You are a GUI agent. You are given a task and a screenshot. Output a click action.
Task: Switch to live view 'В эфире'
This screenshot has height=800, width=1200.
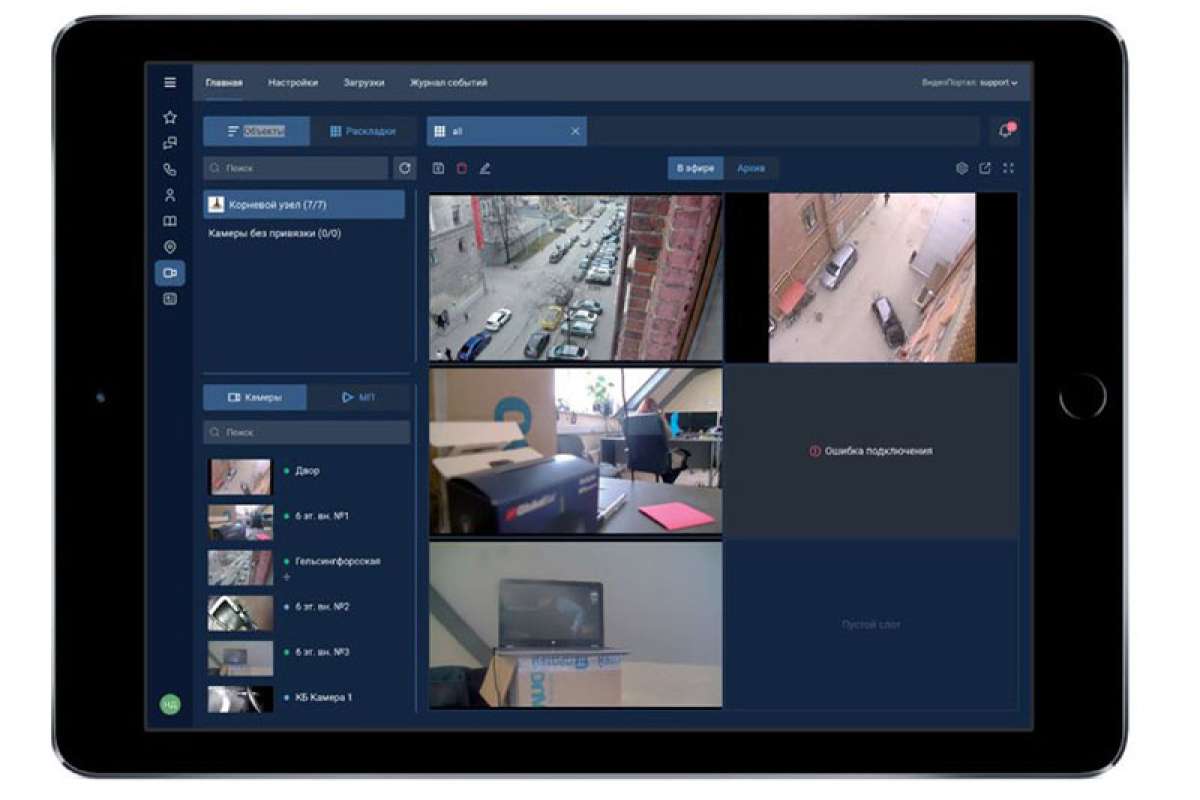(695, 168)
